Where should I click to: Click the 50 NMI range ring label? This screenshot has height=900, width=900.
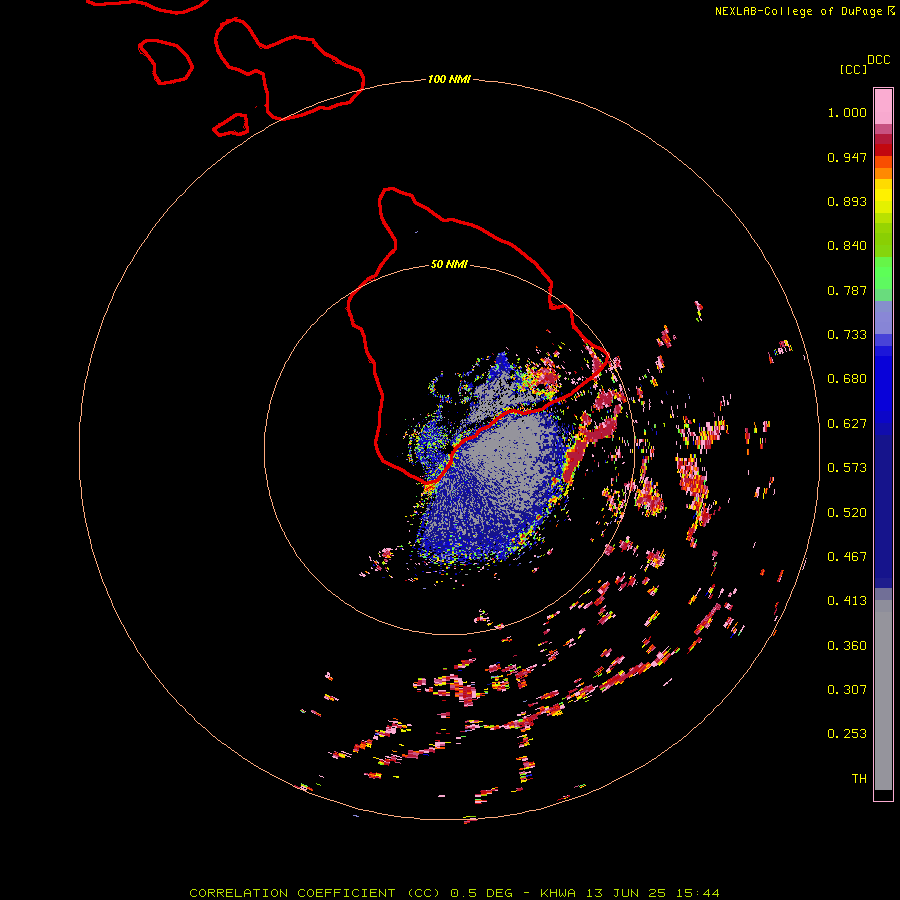tap(449, 264)
